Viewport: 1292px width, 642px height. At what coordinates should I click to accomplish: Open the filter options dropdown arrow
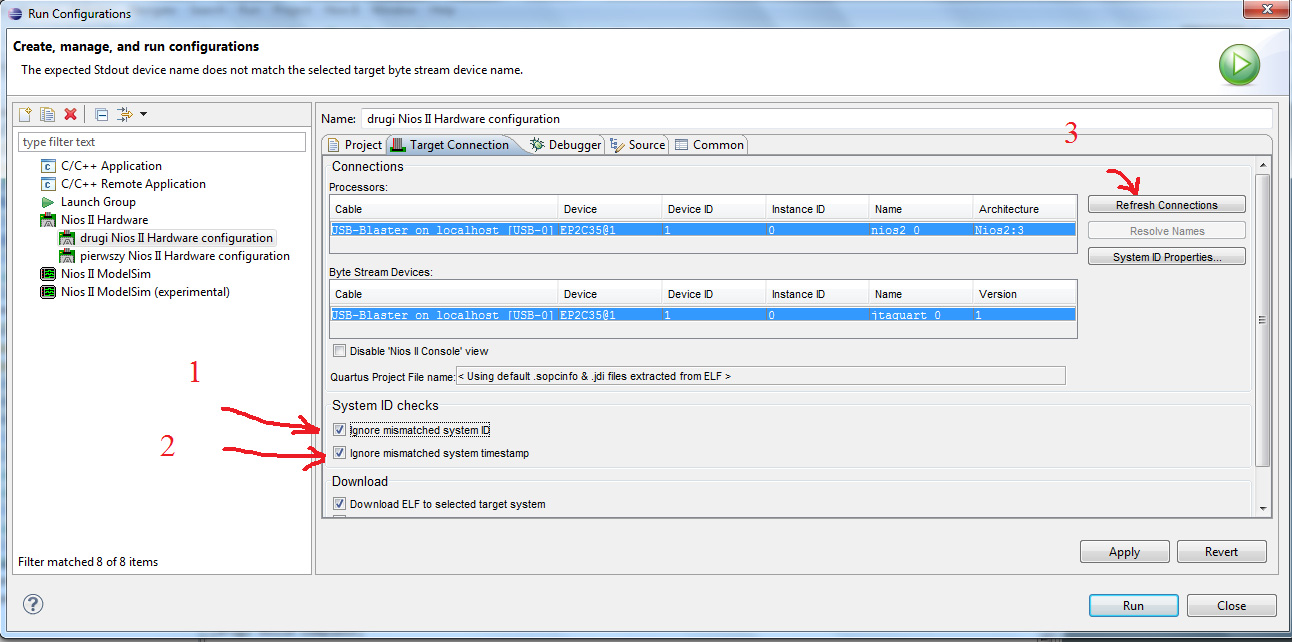point(144,114)
